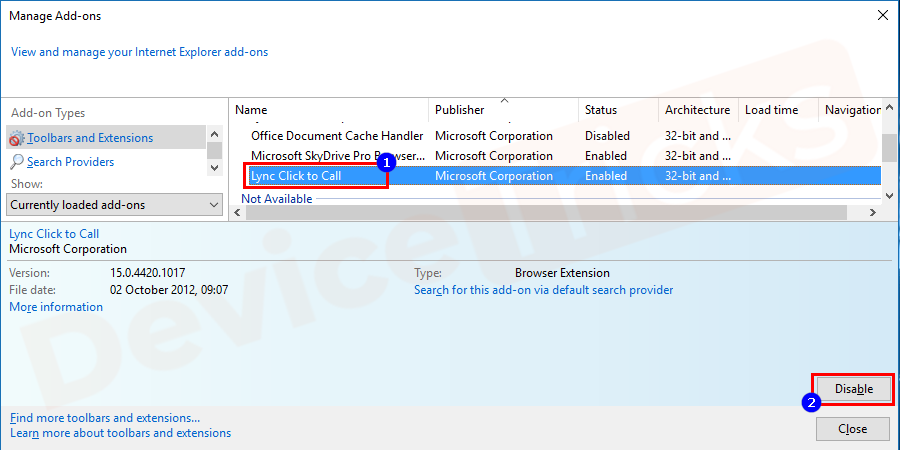Click add-on list scroll down arrow
The height and width of the screenshot is (450, 900).
889,196
